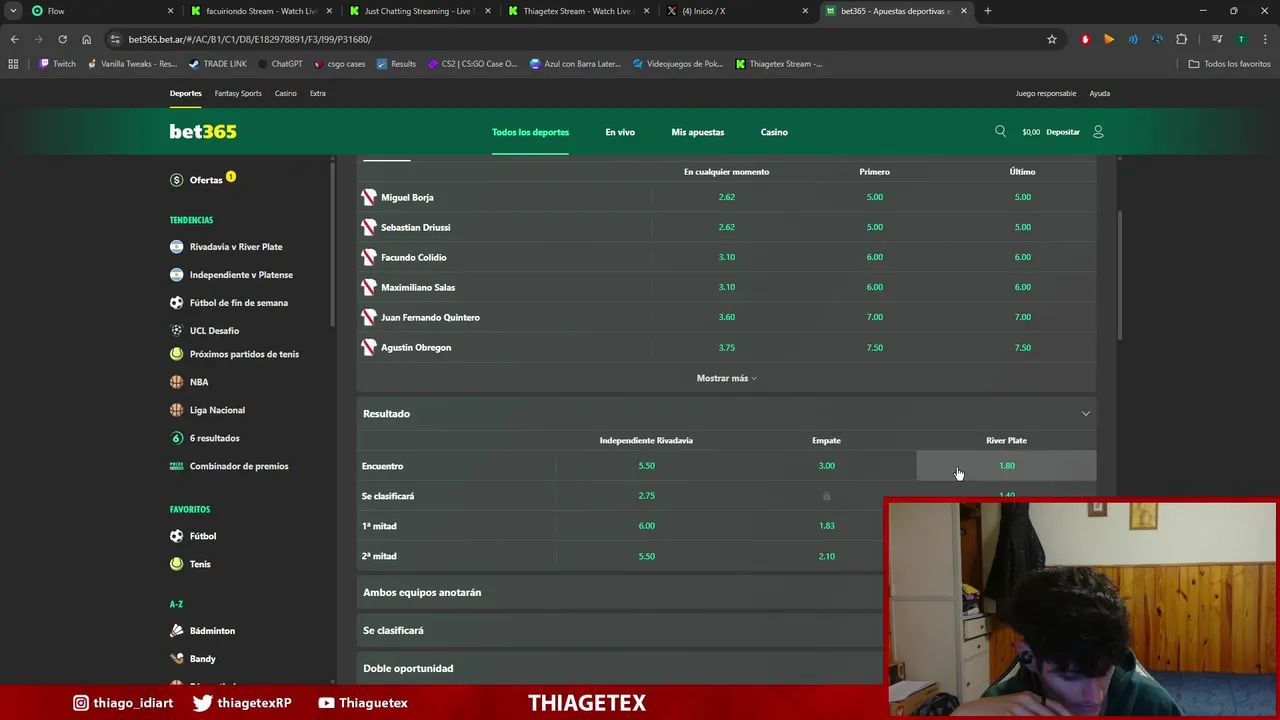This screenshot has width=1280, height=720.
Task: Open Mis apuestas tab
Action: coord(698,132)
